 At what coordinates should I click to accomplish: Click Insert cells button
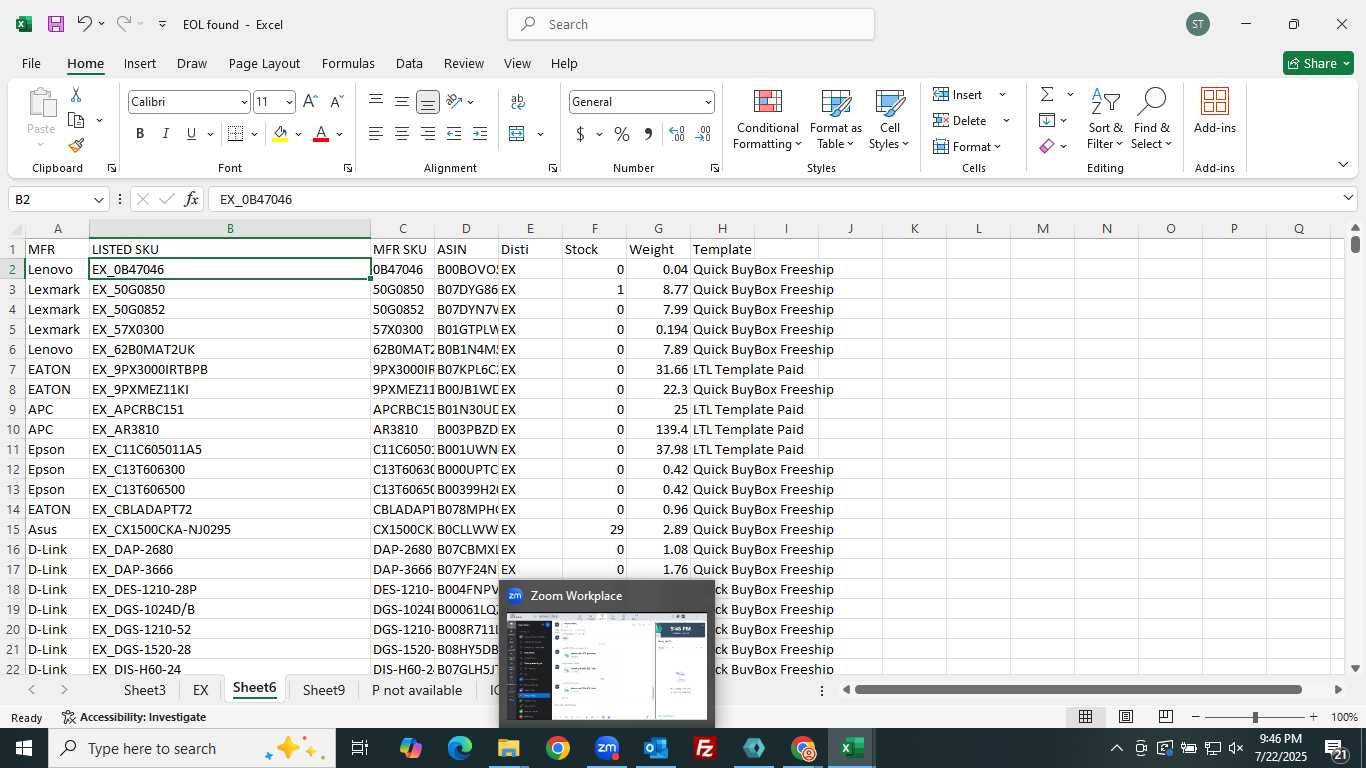(959, 94)
